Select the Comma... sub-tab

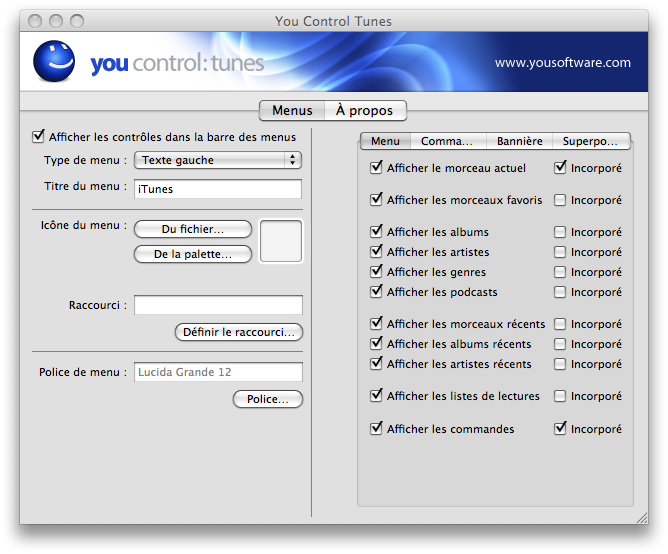(447, 141)
